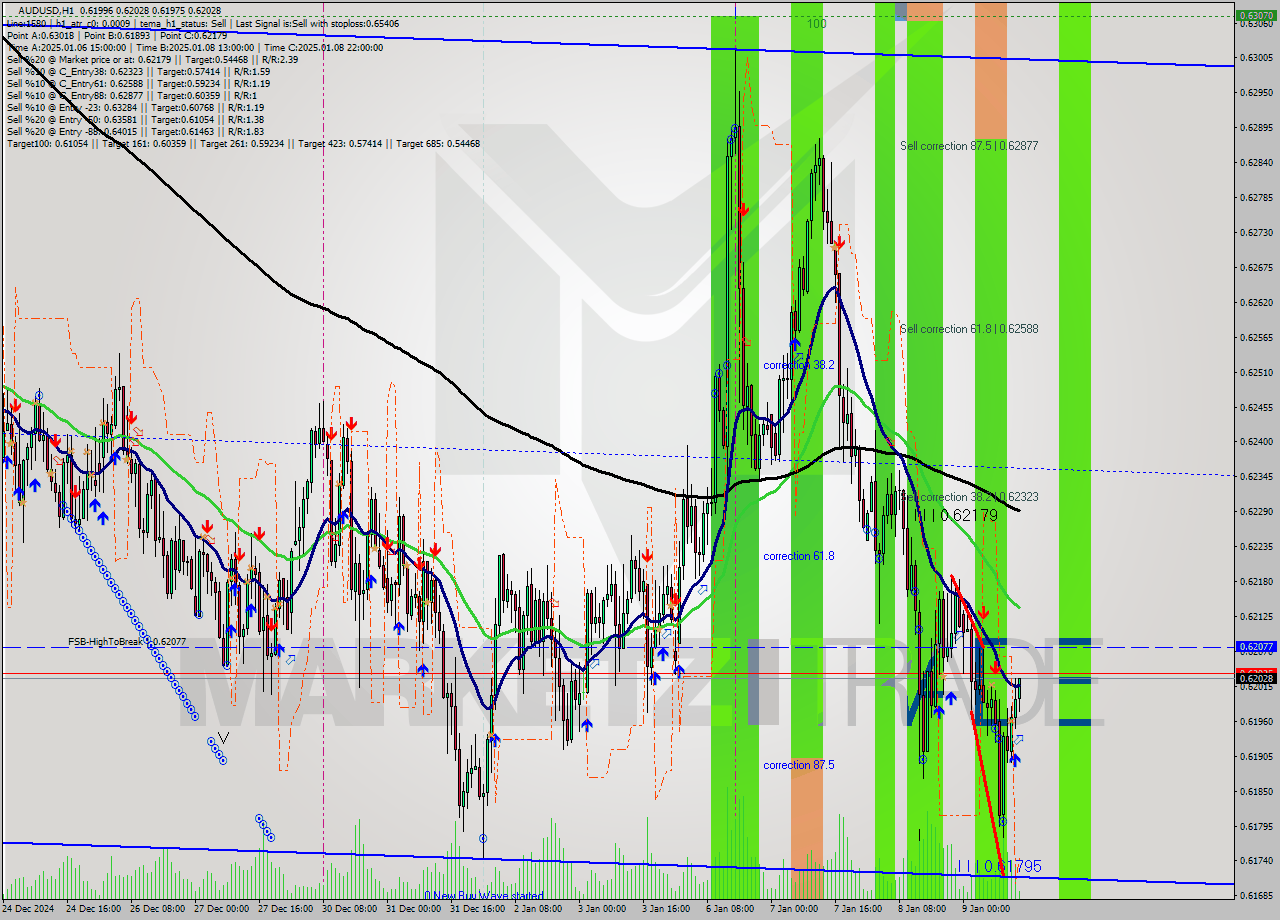Select the 'Sell %20 @ Entry -50' row
The height and width of the screenshot is (920, 1280).
coord(135,120)
